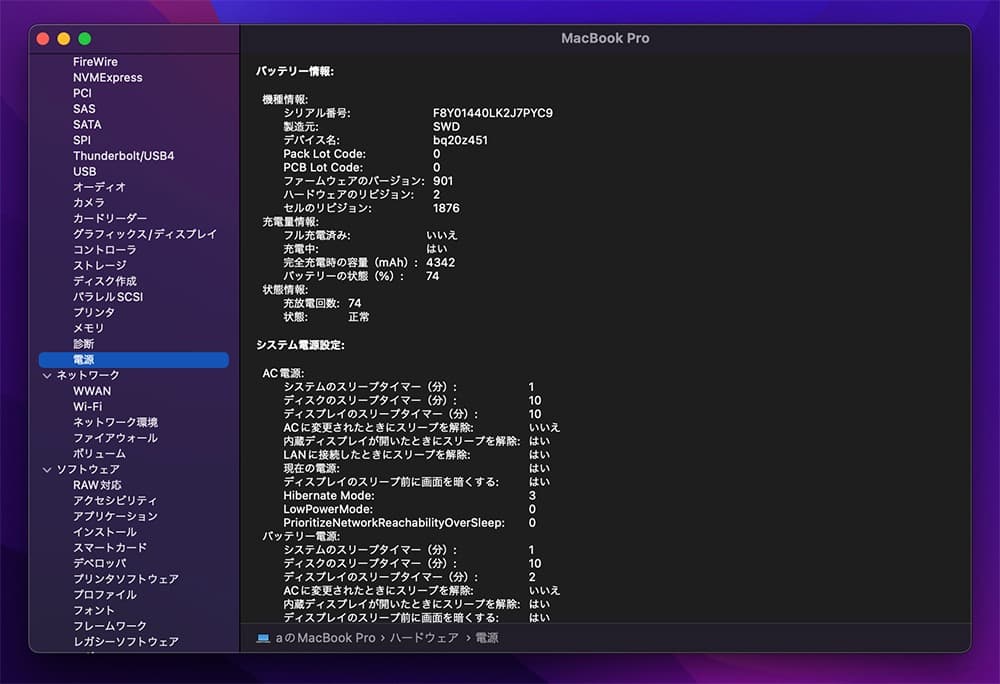The width and height of the screenshot is (1000, 684).
Task: Select the ソフトウェア category label
Action: click(87, 469)
